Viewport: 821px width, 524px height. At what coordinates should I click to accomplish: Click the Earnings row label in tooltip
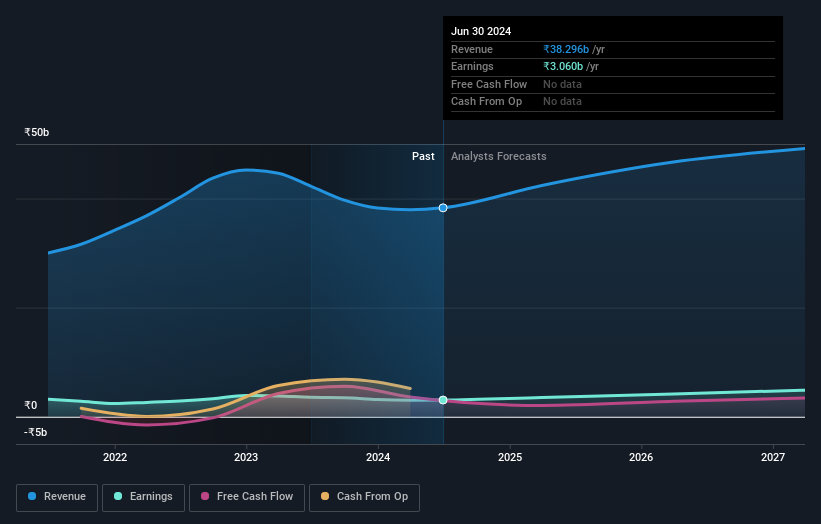coord(472,66)
